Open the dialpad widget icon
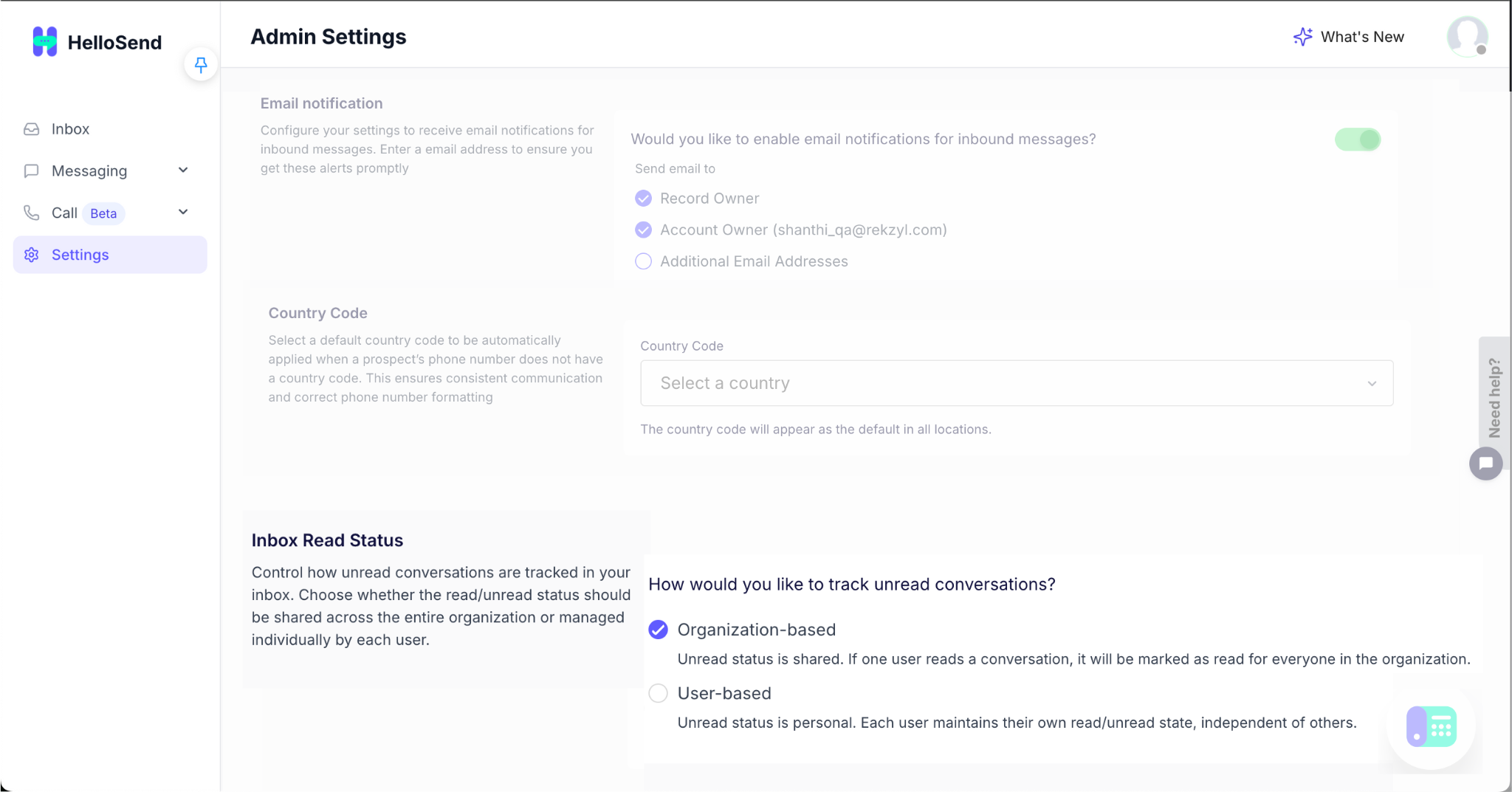 point(1431,726)
